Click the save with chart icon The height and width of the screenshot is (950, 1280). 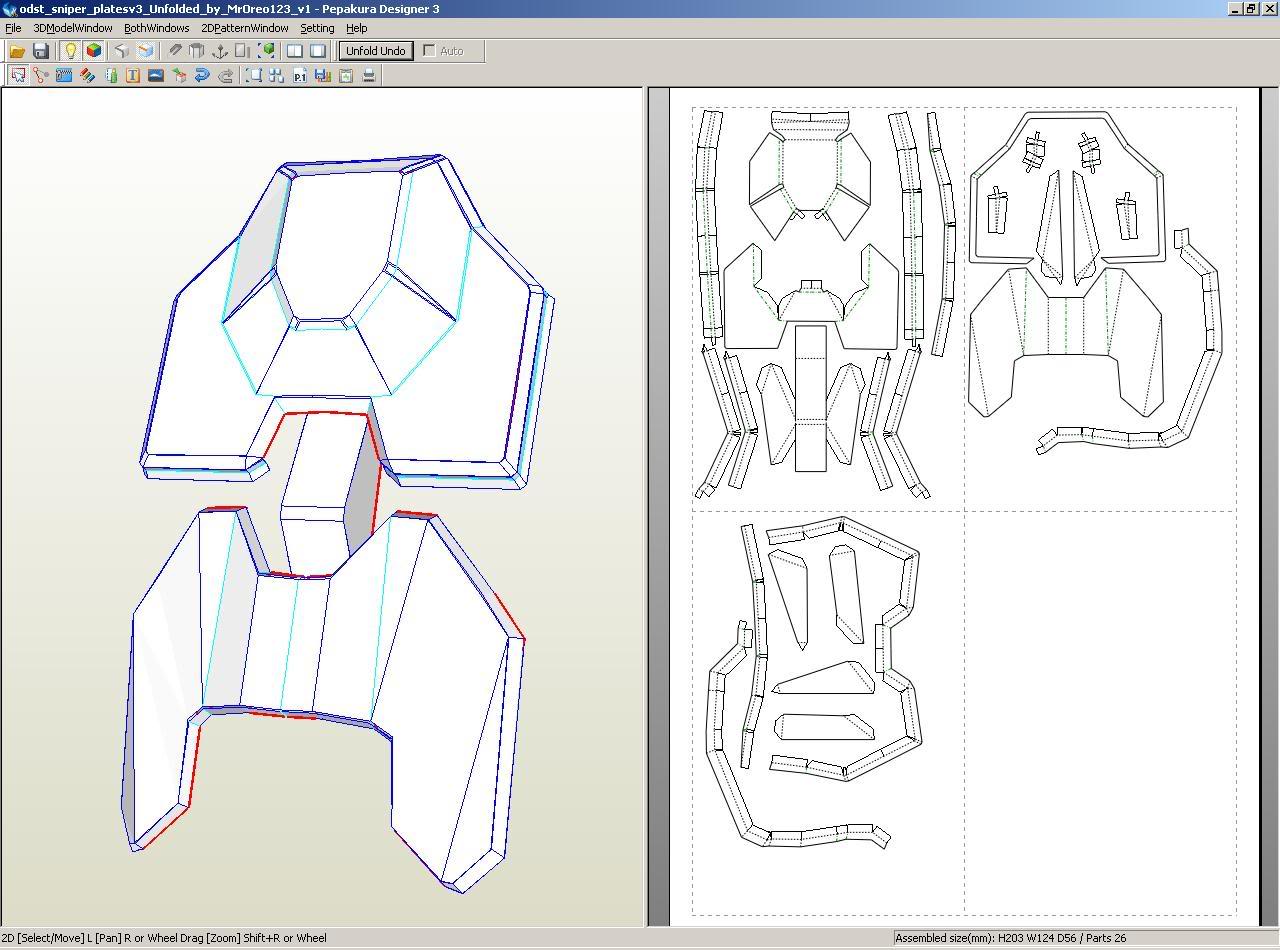click(x=322, y=75)
